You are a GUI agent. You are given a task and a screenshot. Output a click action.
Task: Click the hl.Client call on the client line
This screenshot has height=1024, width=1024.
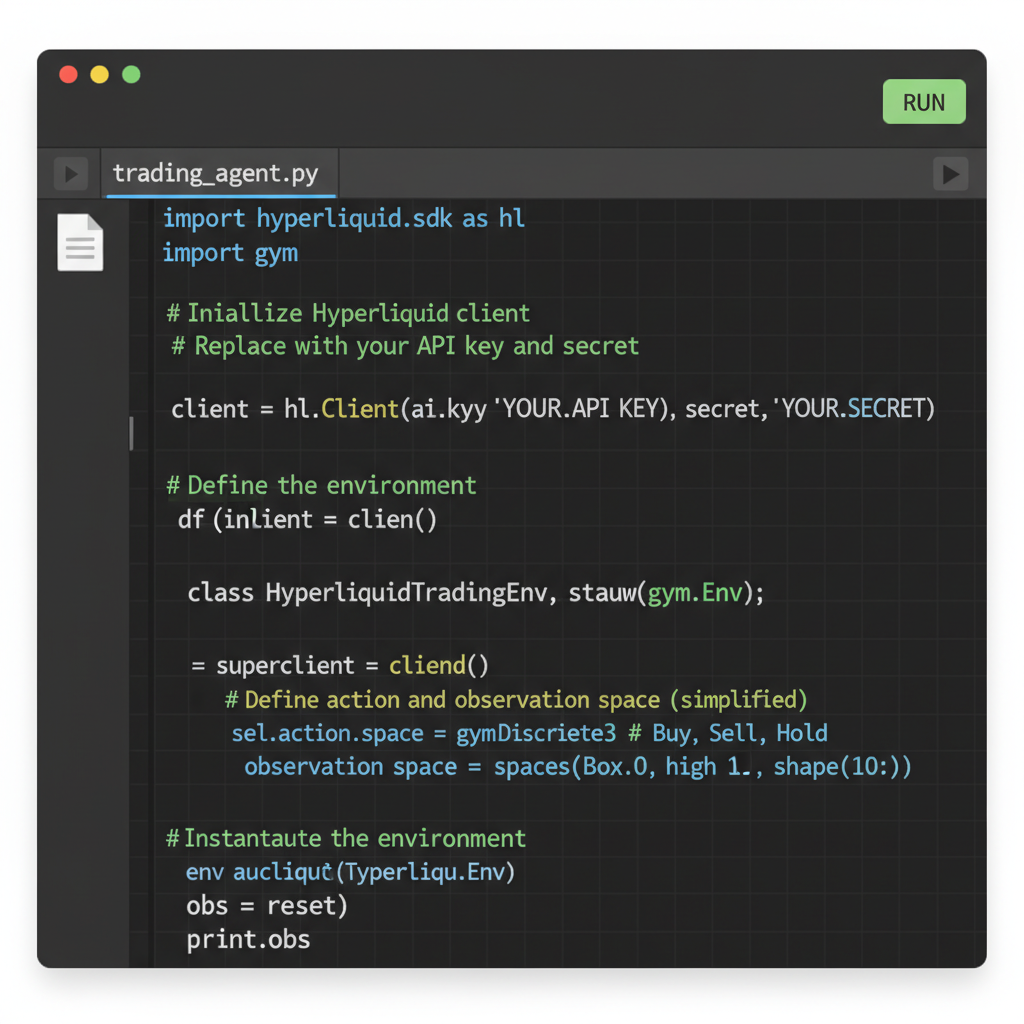point(338,408)
